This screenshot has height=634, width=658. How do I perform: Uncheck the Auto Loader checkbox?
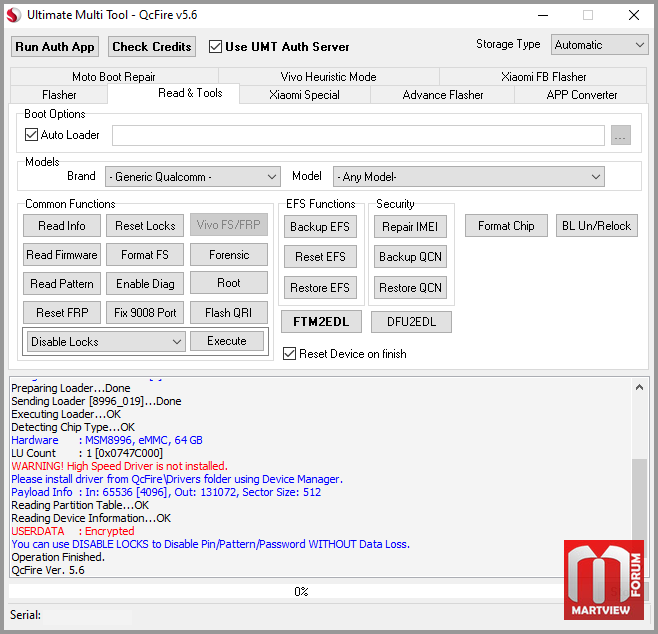pyautogui.click(x=31, y=135)
